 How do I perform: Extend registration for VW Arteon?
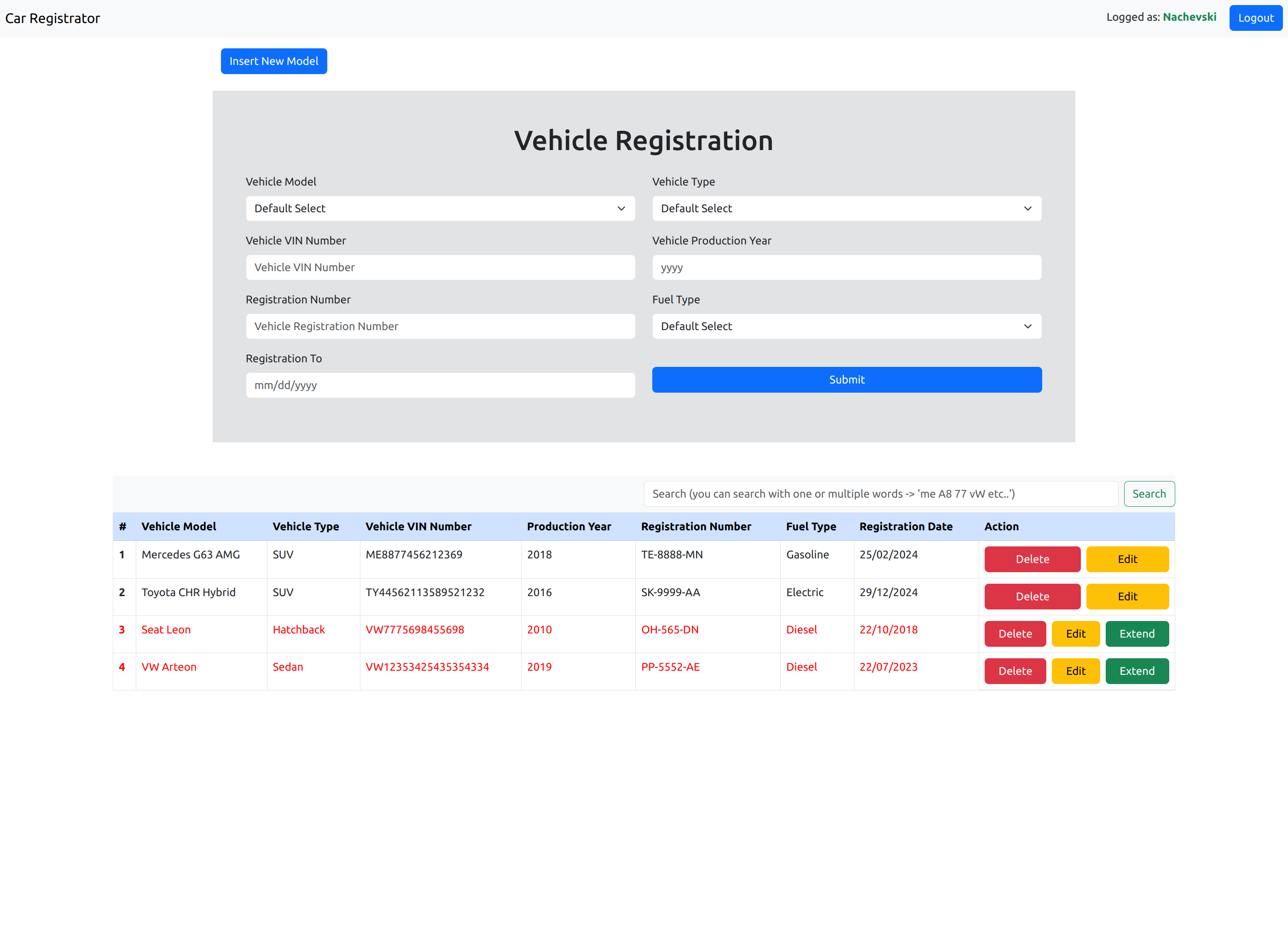pos(1137,671)
